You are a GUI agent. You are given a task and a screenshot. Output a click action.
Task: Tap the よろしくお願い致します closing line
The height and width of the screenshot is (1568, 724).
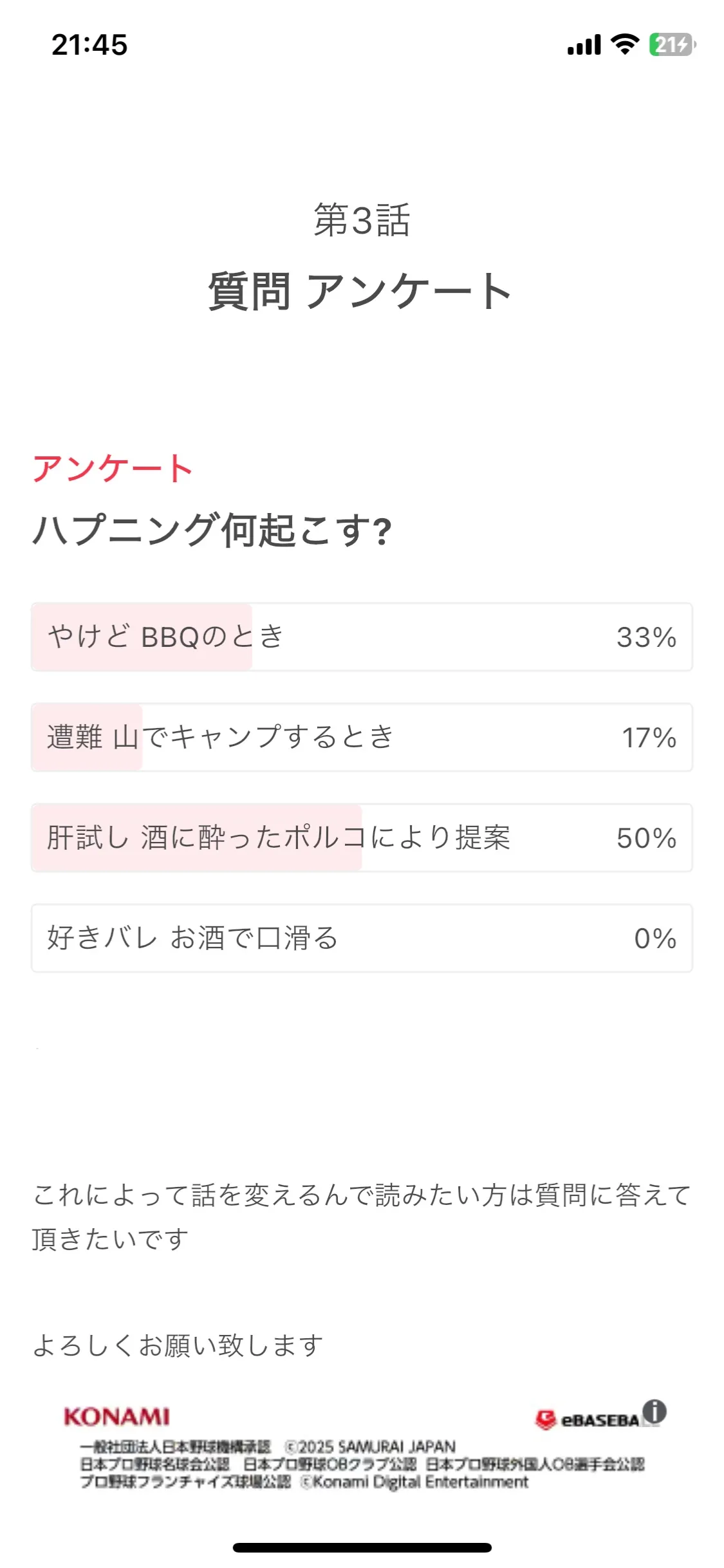[178, 1345]
